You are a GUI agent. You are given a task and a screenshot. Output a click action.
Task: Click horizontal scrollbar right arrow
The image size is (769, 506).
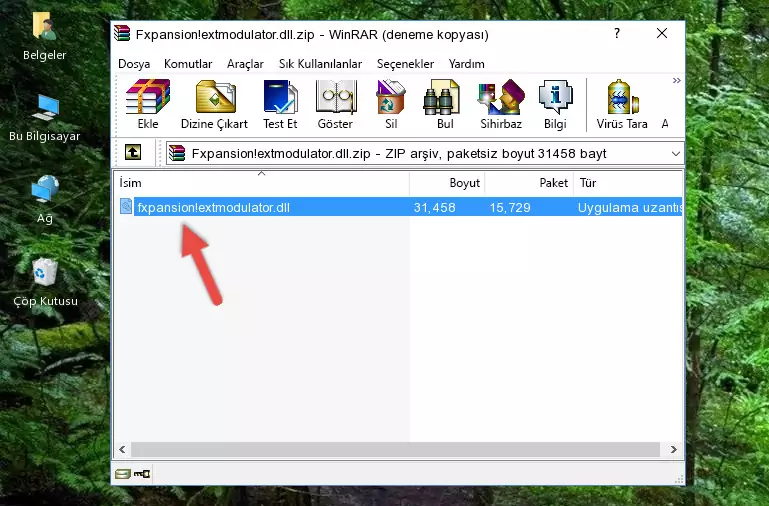pos(674,449)
